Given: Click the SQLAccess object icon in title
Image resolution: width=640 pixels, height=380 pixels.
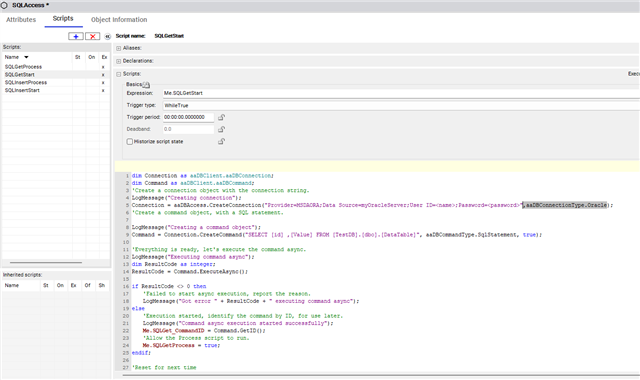Looking at the screenshot, I should tap(4, 5).
